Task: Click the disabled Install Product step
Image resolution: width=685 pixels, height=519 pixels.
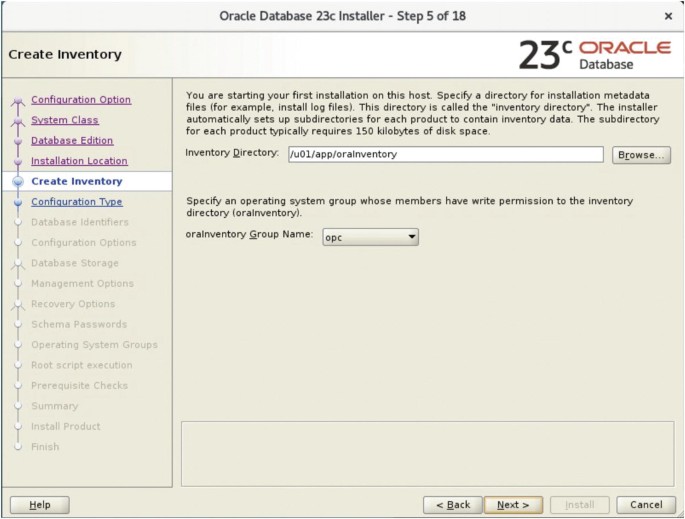Action: tap(66, 426)
